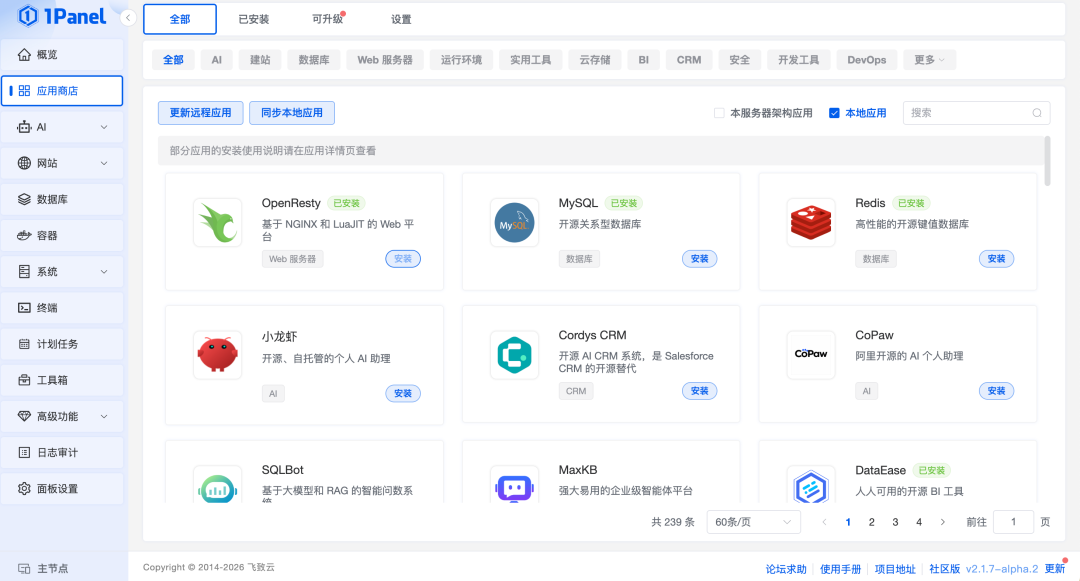The height and width of the screenshot is (581, 1080).
Task: Open the 使用手册 link
Action: click(x=841, y=568)
